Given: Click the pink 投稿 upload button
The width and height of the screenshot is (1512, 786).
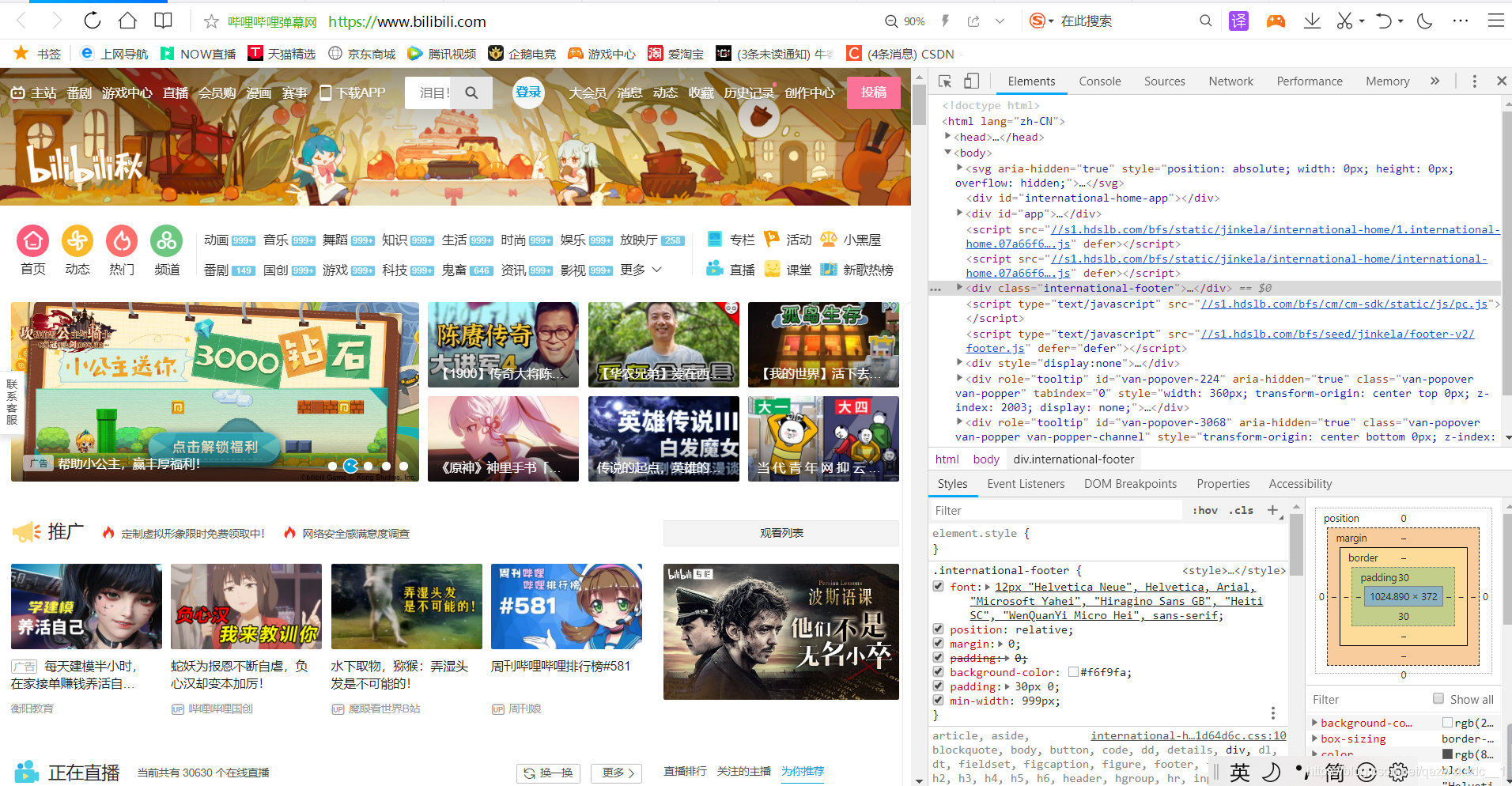Looking at the screenshot, I should tap(873, 93).
